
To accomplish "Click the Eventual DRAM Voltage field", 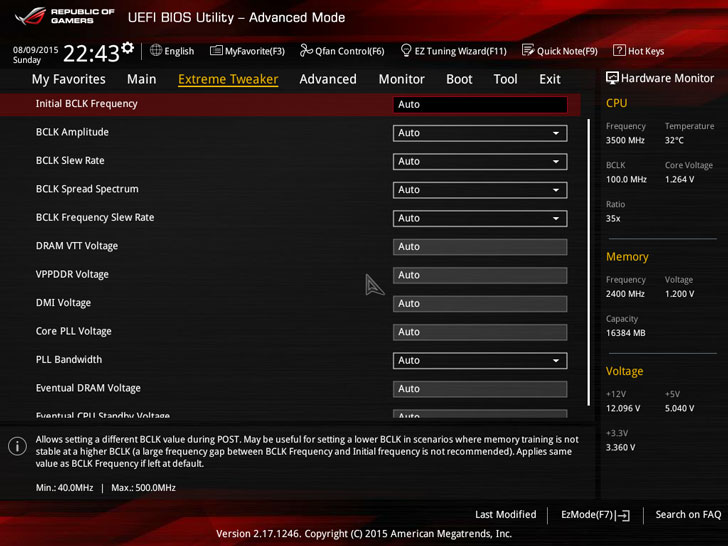I will click(480, 389).
